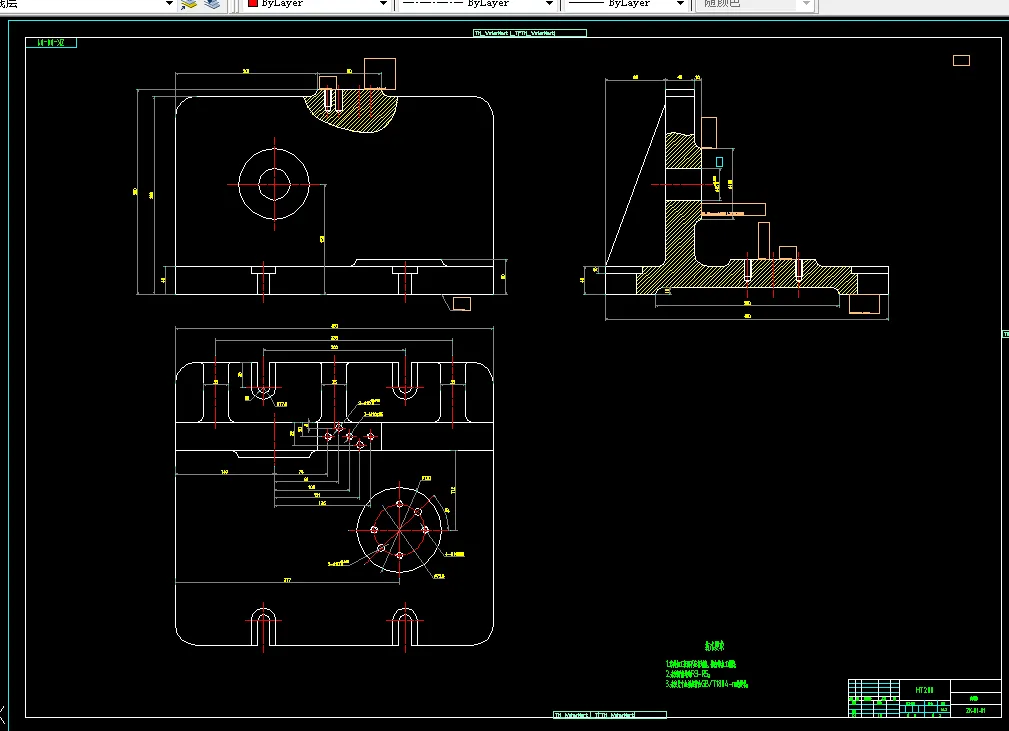Click the second layer-stack icon after layer dropdown
This screenshot has width=1009, height=731.
212,4
